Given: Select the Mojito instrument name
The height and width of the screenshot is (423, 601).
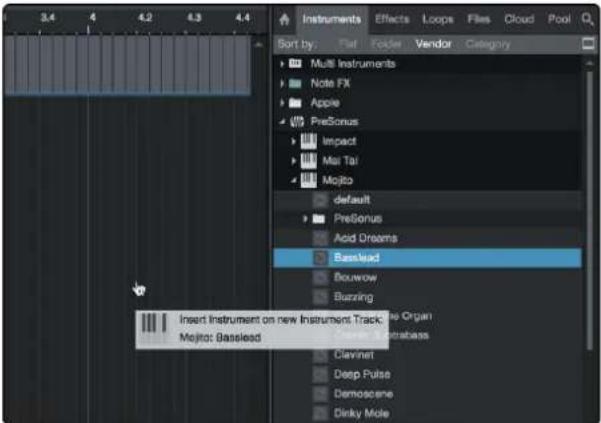Looking at the screenshot, I should pyautogui.click(x=337, y=180).
